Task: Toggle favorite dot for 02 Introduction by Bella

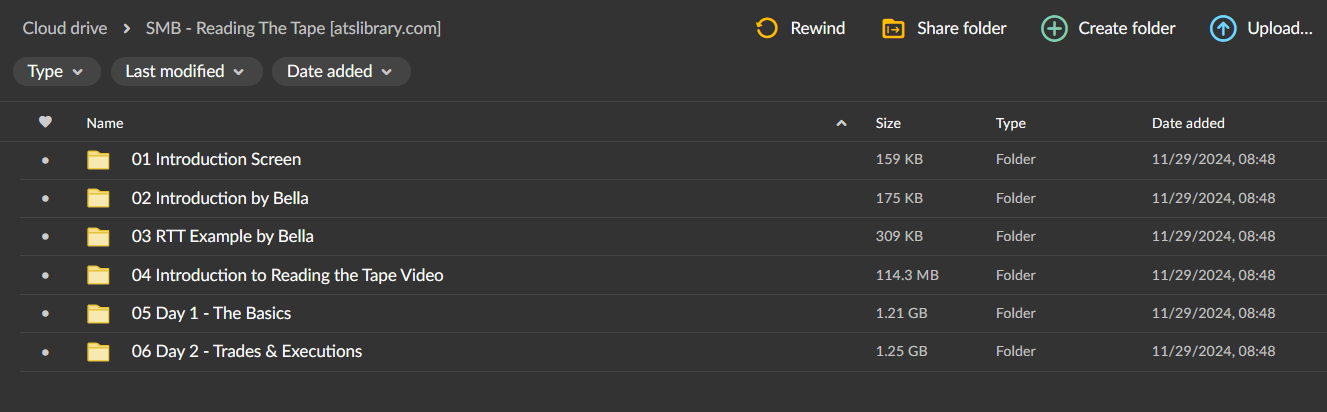Action: (45, 199)
